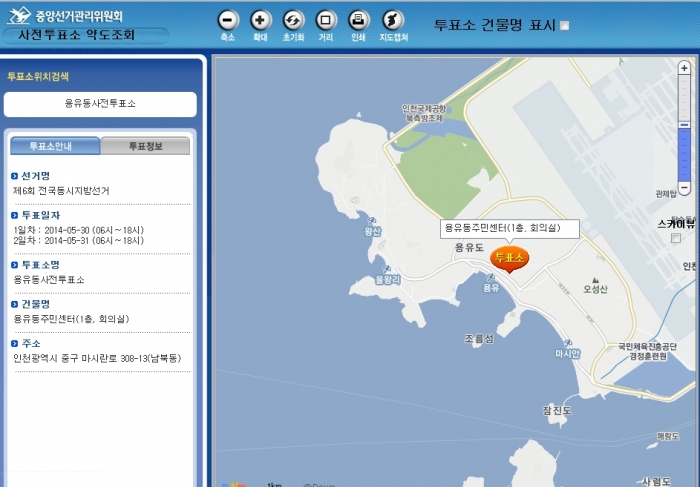Viewport: 700px width, 487px height.
Task: Click the 인천국제공항 북측방조제 map label
Action: pyautogui.click(x=424, y=113)
